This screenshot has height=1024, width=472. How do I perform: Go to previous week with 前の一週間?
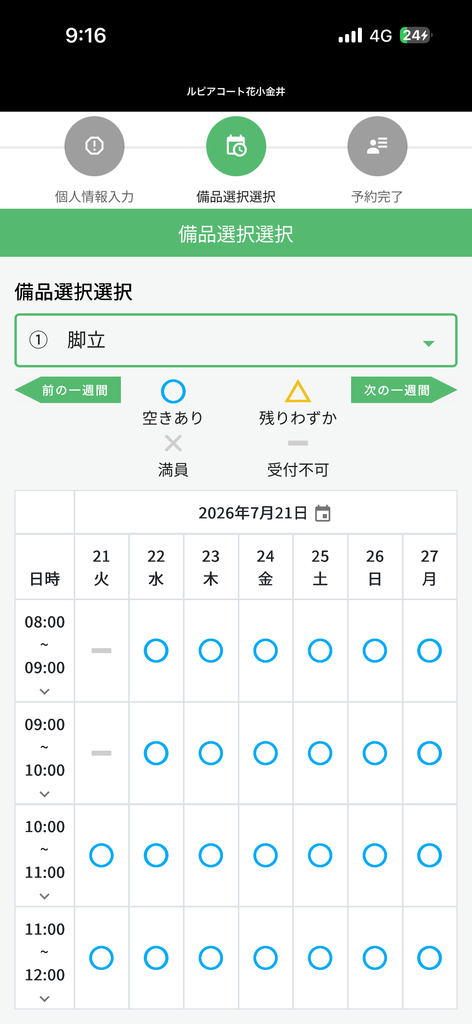68,391
